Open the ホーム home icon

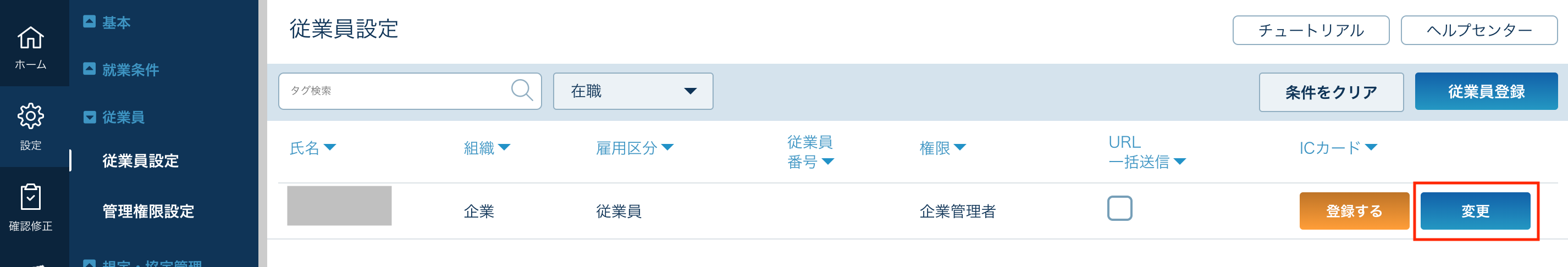[x=30, y=38]
